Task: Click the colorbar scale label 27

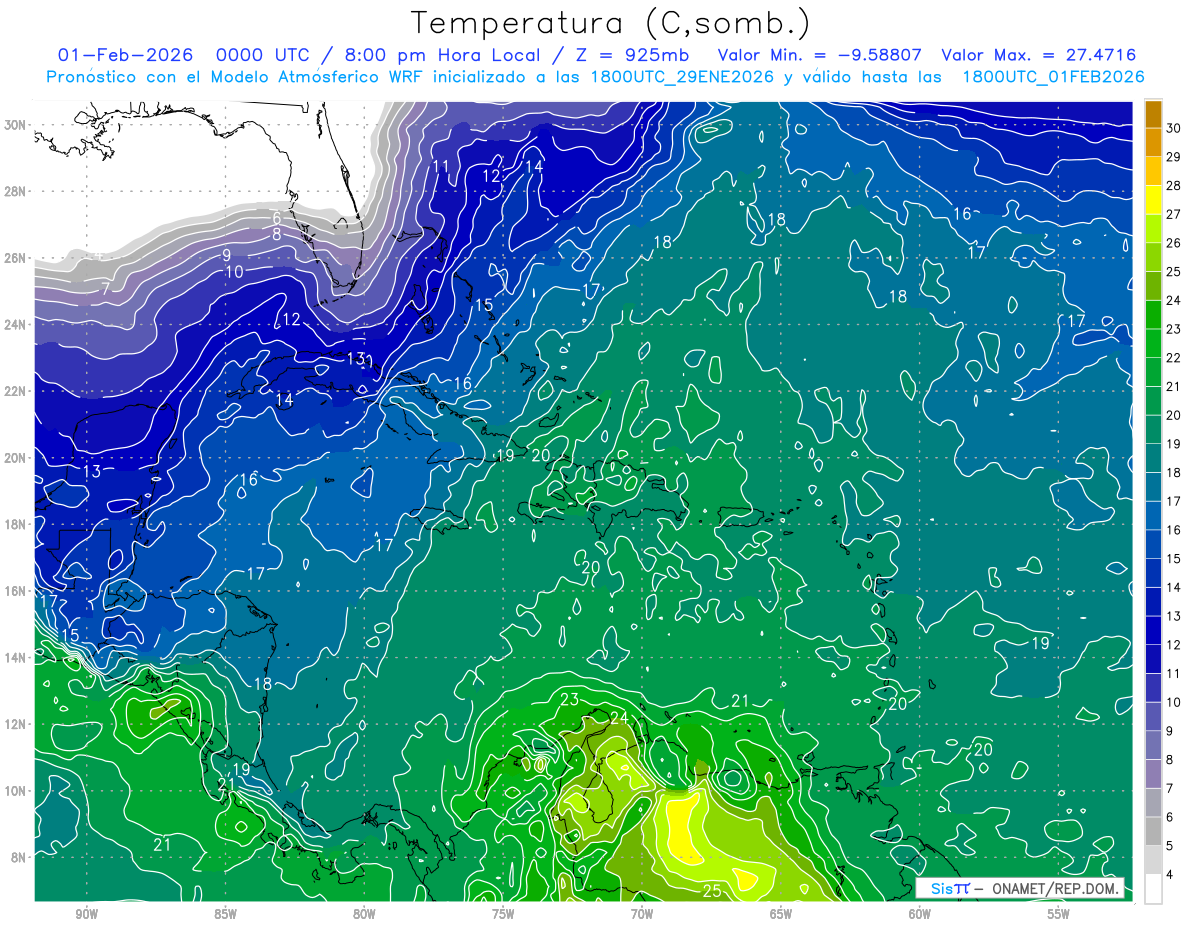Action: [1174, 214]
